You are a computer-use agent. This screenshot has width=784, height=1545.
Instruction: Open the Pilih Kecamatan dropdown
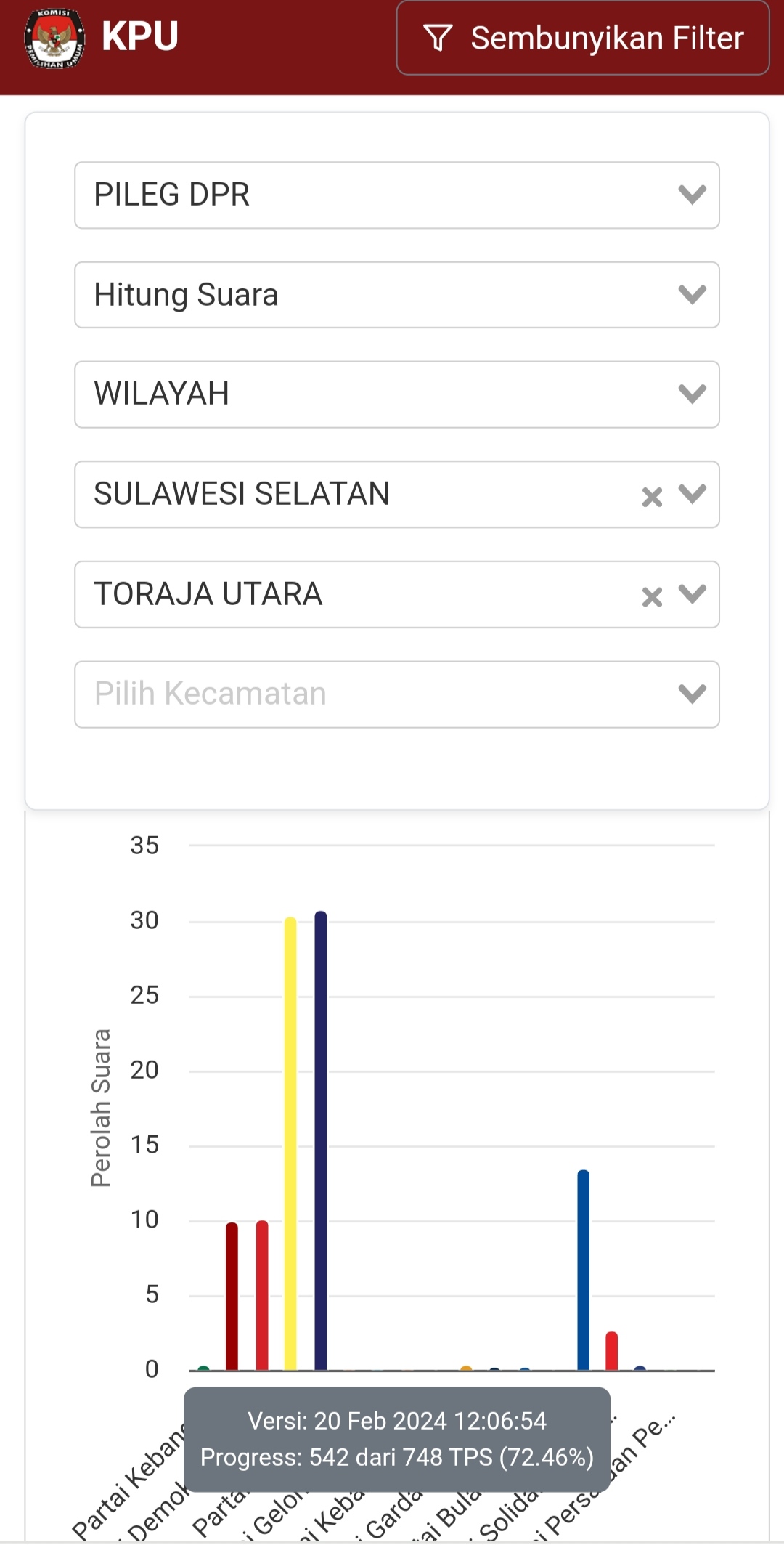(x=397, y=694)
